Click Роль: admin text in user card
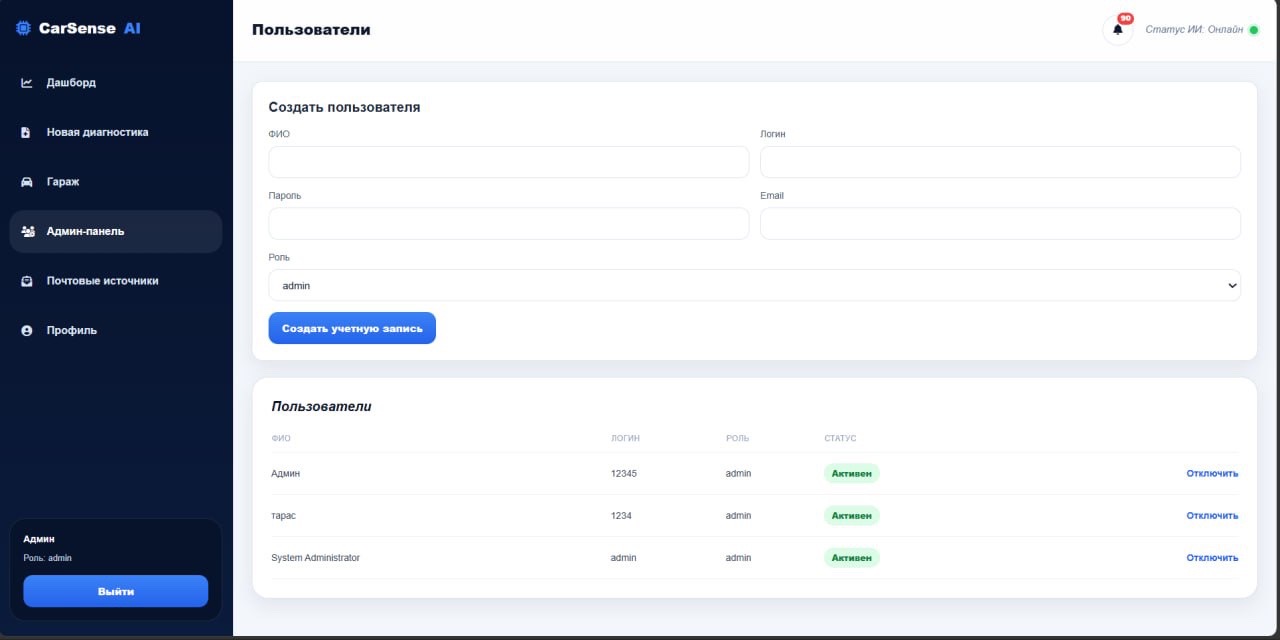 click(47, 558)
